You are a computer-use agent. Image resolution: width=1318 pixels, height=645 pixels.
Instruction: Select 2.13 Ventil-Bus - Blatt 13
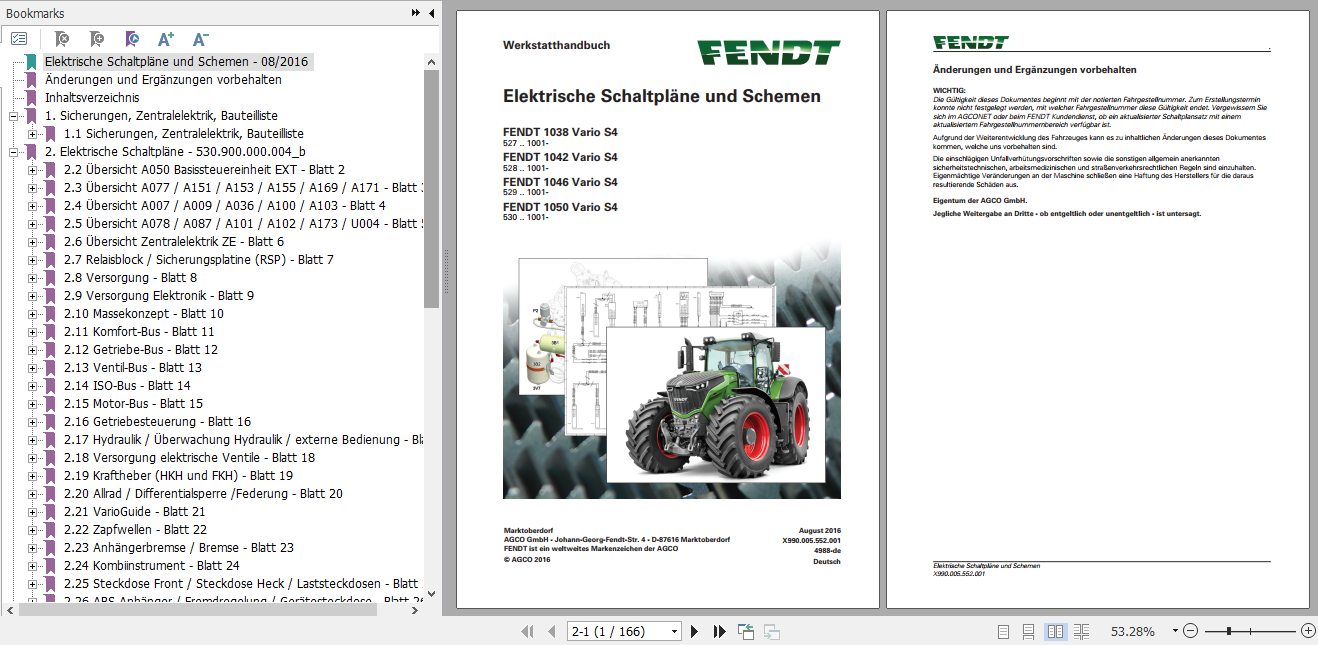click(132, 368)
